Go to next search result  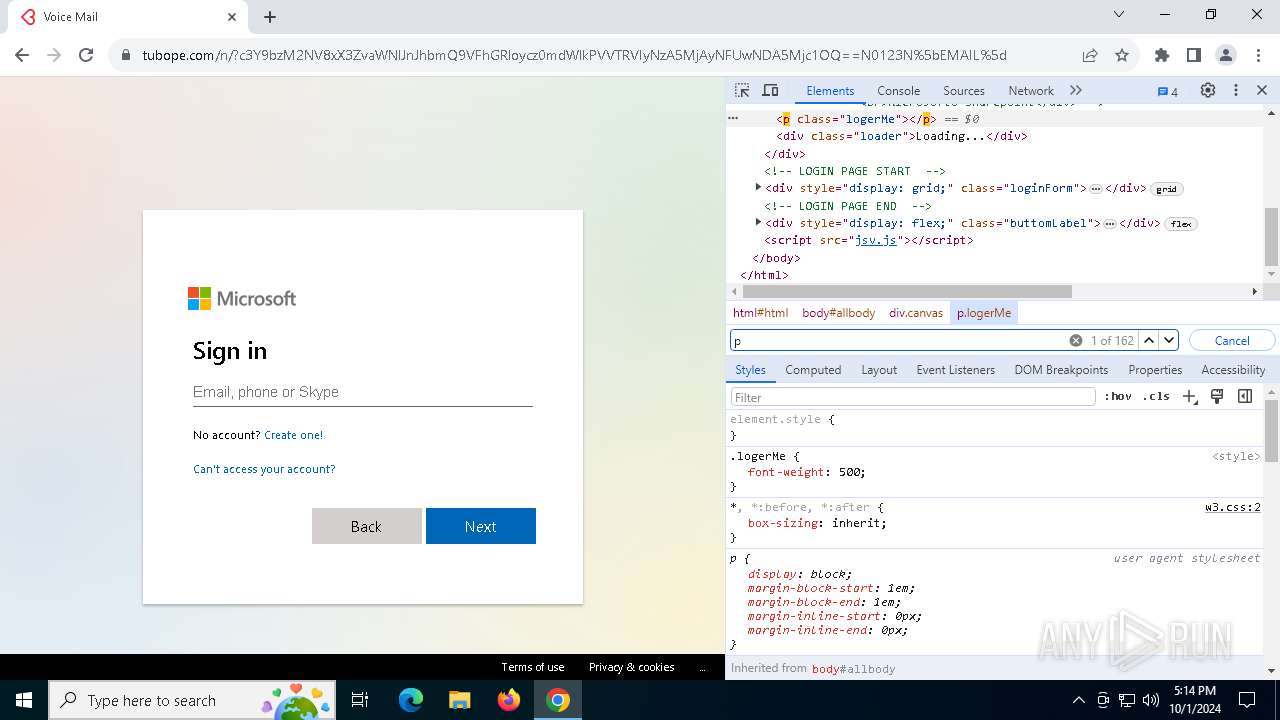coord(1169,341)
